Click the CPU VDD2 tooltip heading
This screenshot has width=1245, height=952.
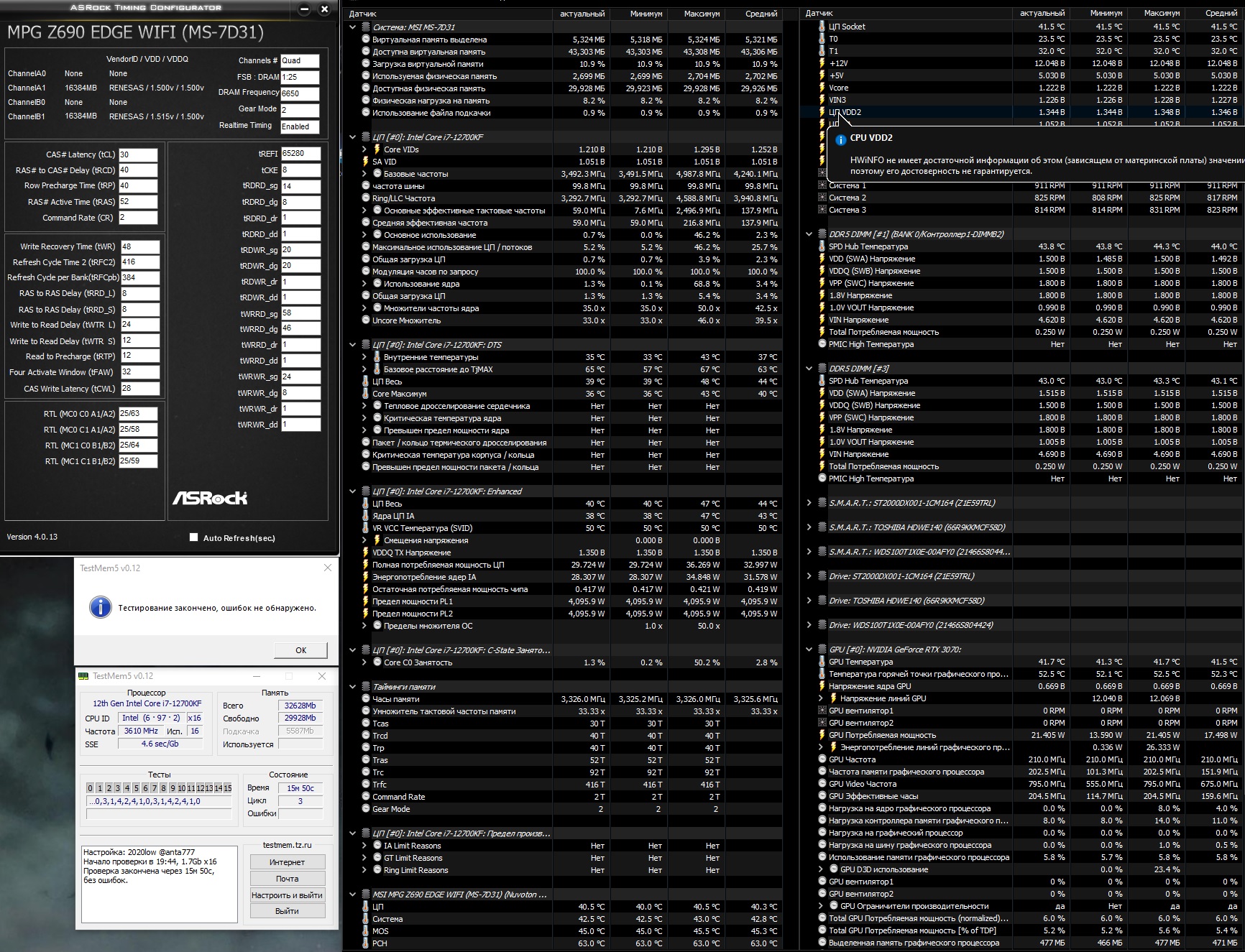(x=871, y=138)
